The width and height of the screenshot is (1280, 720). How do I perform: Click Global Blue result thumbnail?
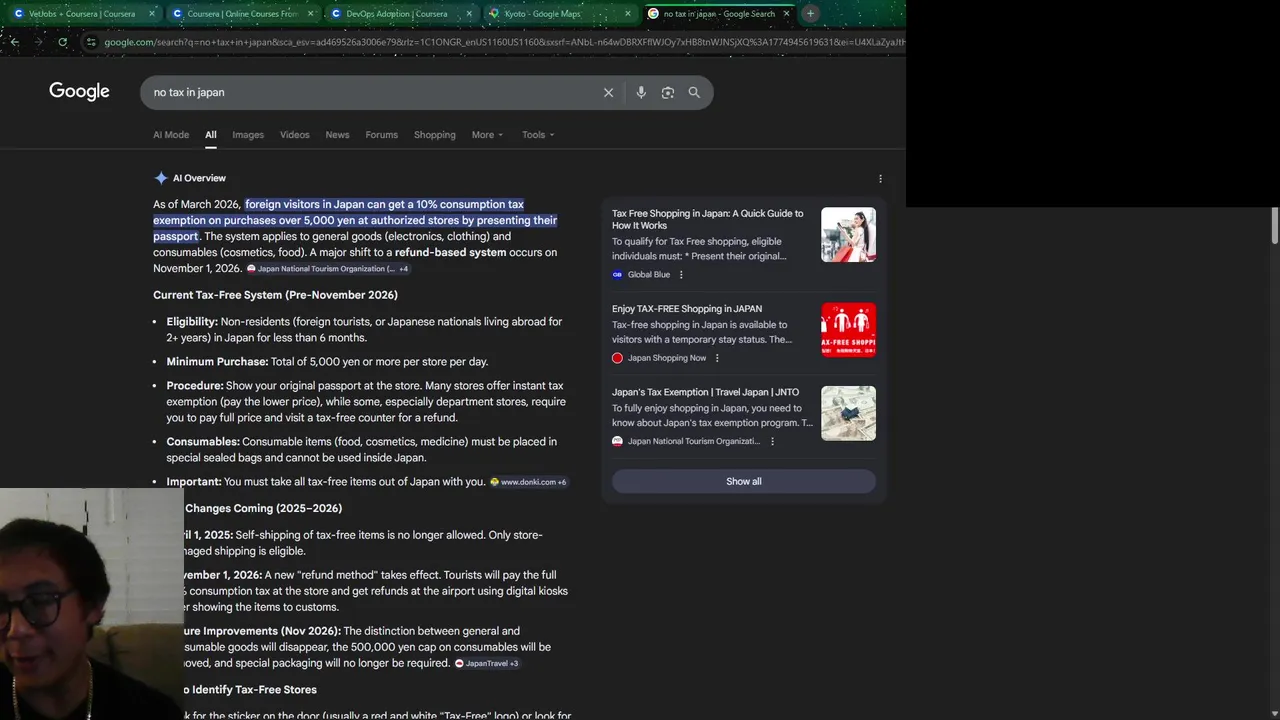[848, 235]
